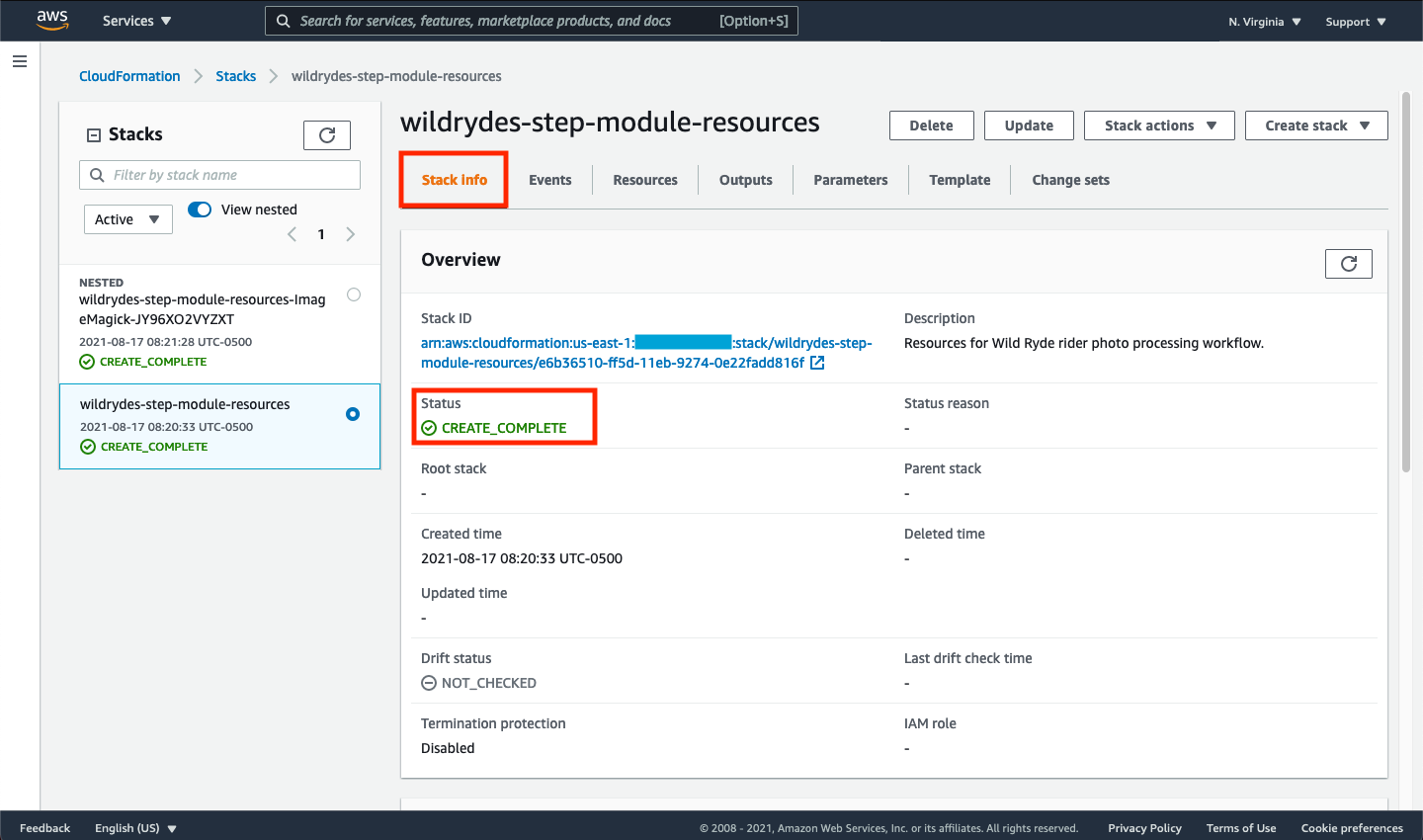Click the AWS logo home icon

52,21
